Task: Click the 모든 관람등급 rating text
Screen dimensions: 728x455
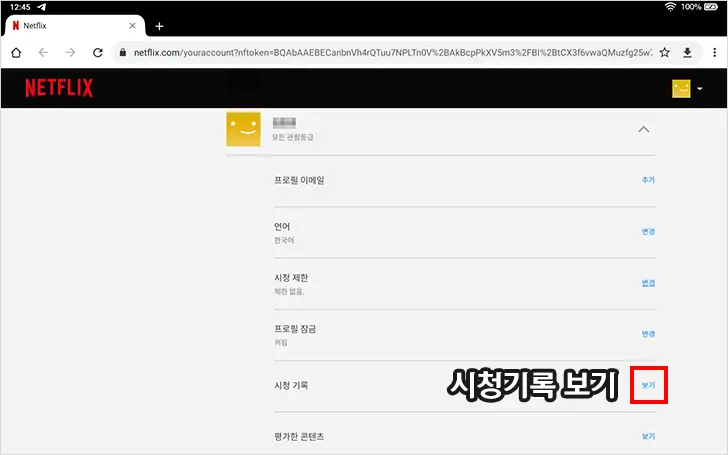Action: (x=292, y=137)
